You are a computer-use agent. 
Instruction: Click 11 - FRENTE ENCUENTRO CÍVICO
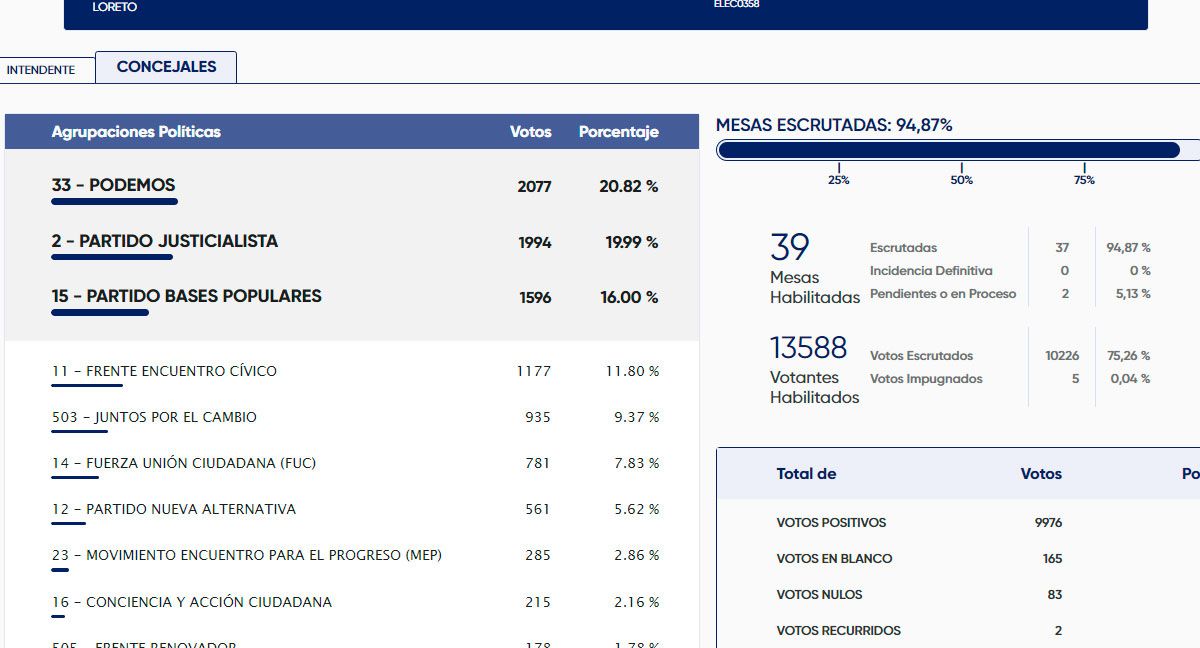click(164, 371)
